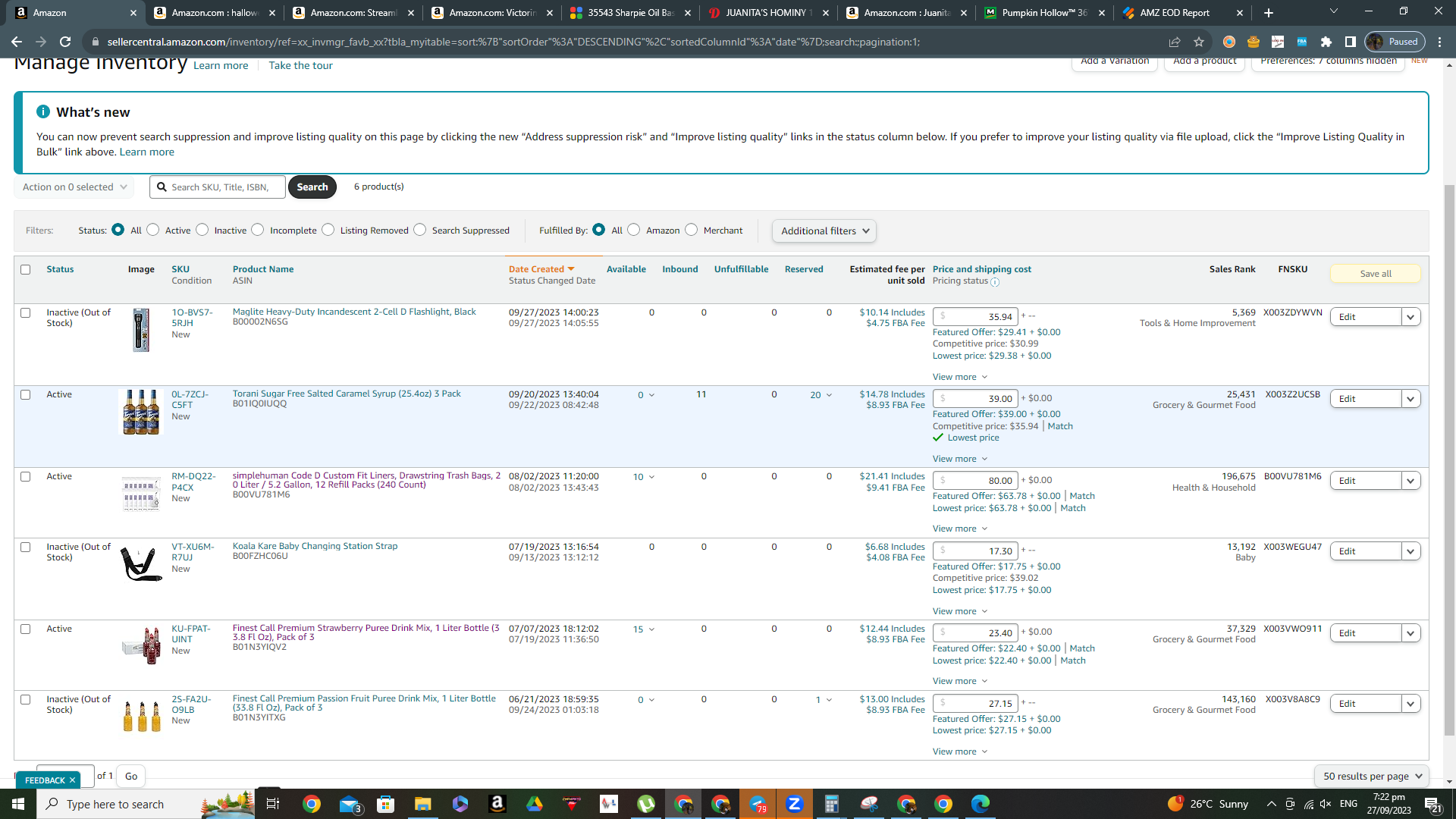Open the Mail app on the taskbar
This screenshot has width=1456, height=819.
pyautogui.click(x=349, y=804)
